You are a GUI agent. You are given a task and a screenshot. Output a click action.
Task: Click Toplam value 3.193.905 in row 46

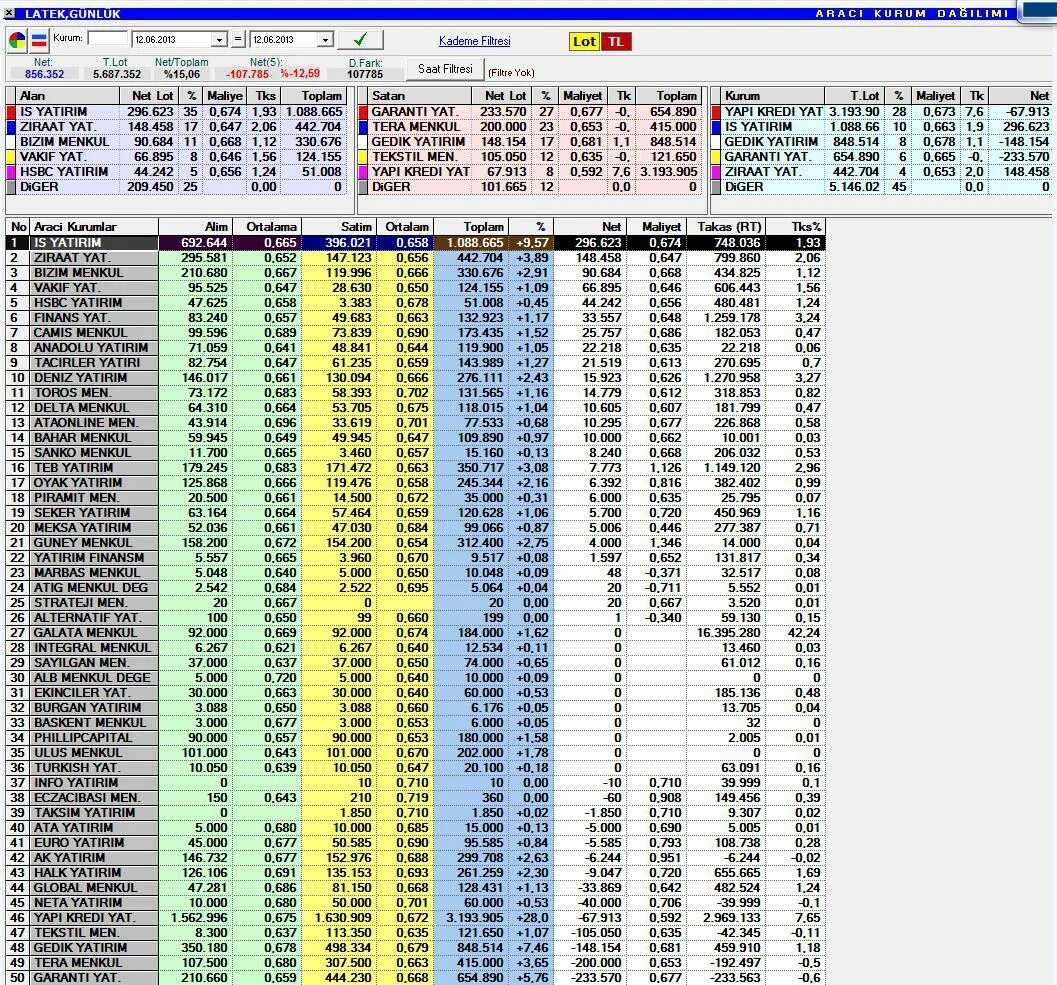click(475, 918)
